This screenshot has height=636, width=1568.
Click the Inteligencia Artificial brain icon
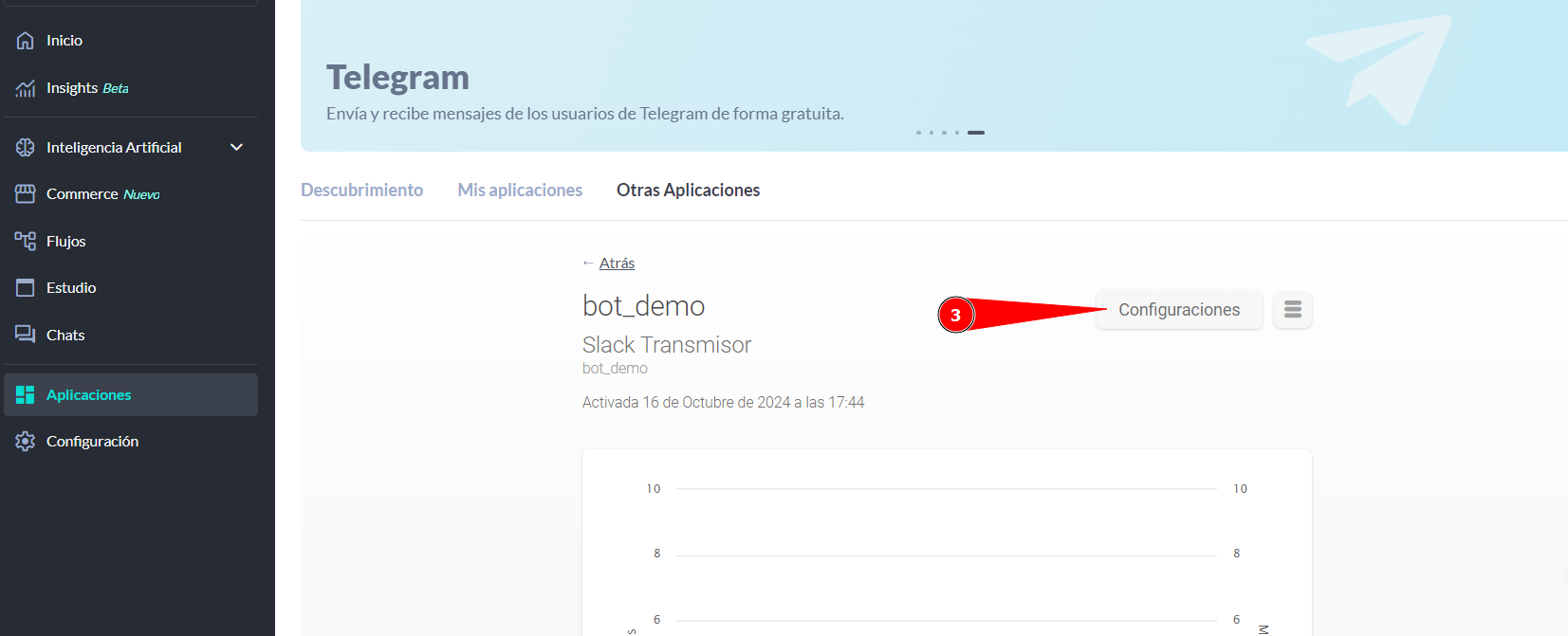pos(26,148)
